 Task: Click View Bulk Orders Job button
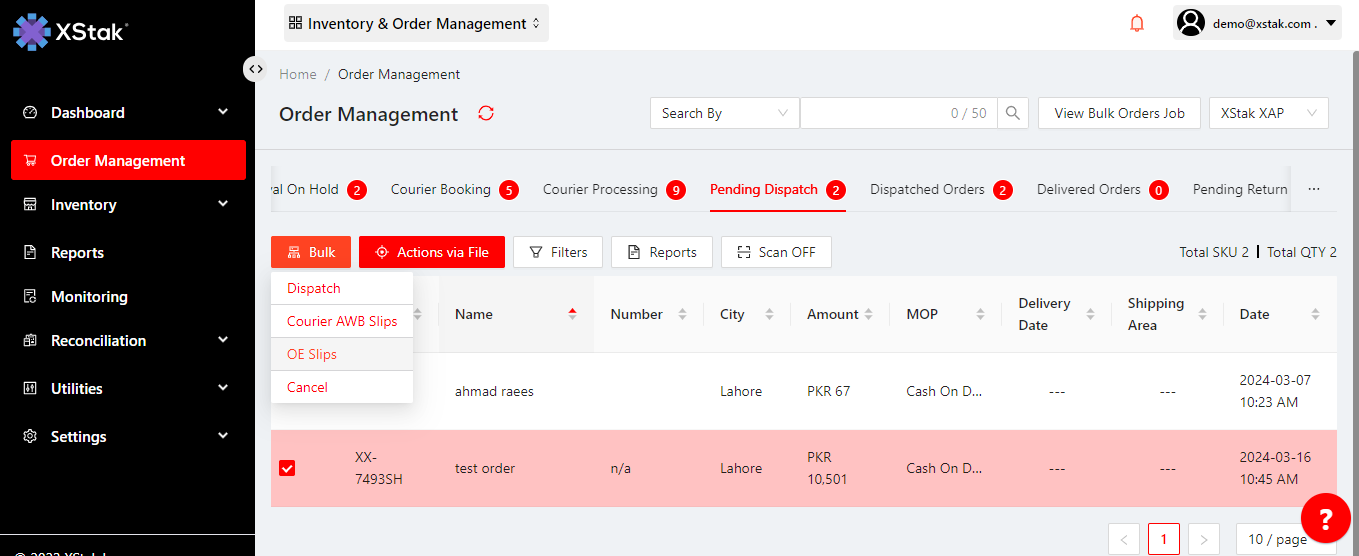[1119, 113]
